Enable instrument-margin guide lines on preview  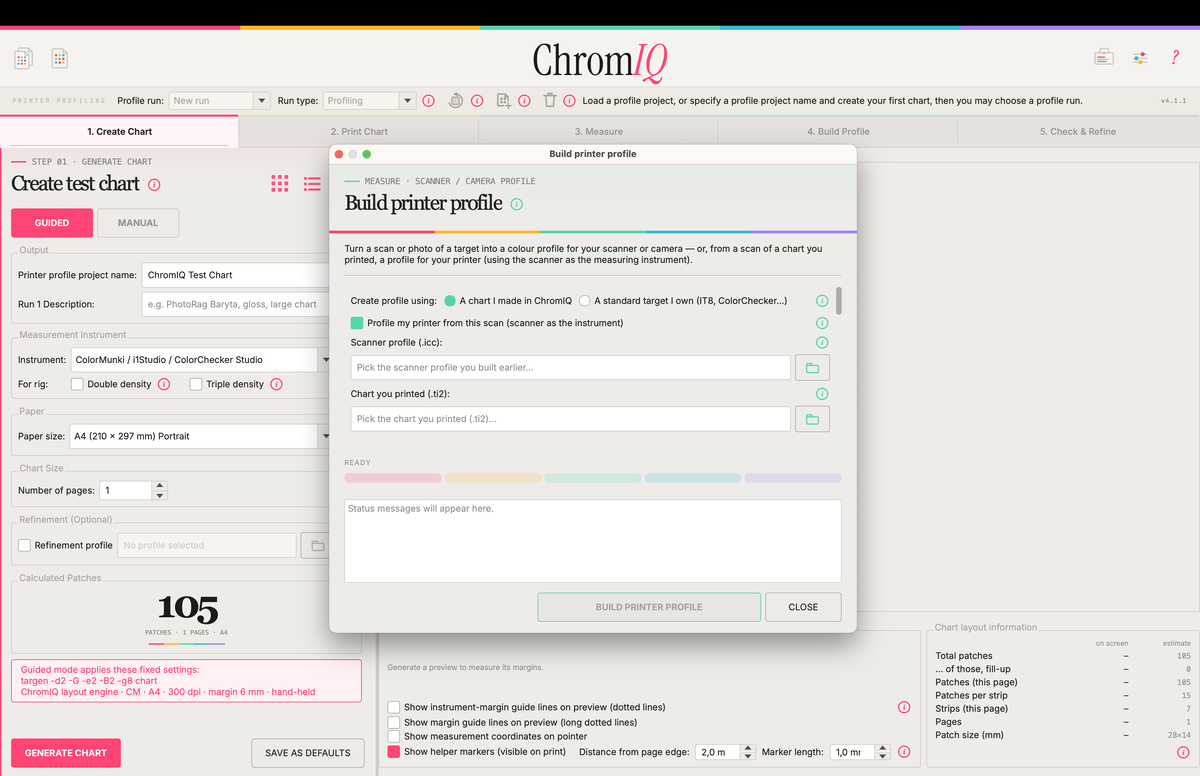394,707
